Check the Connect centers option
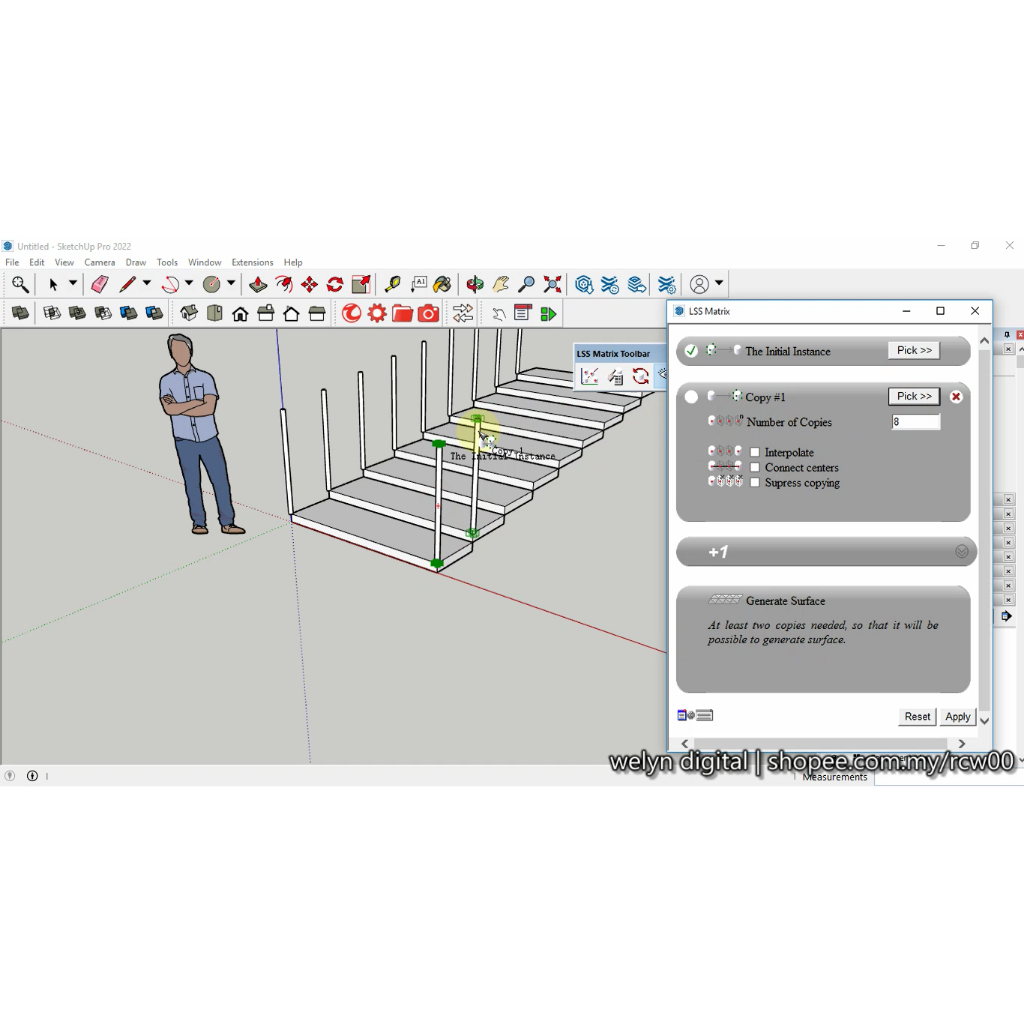 point(755,468)
